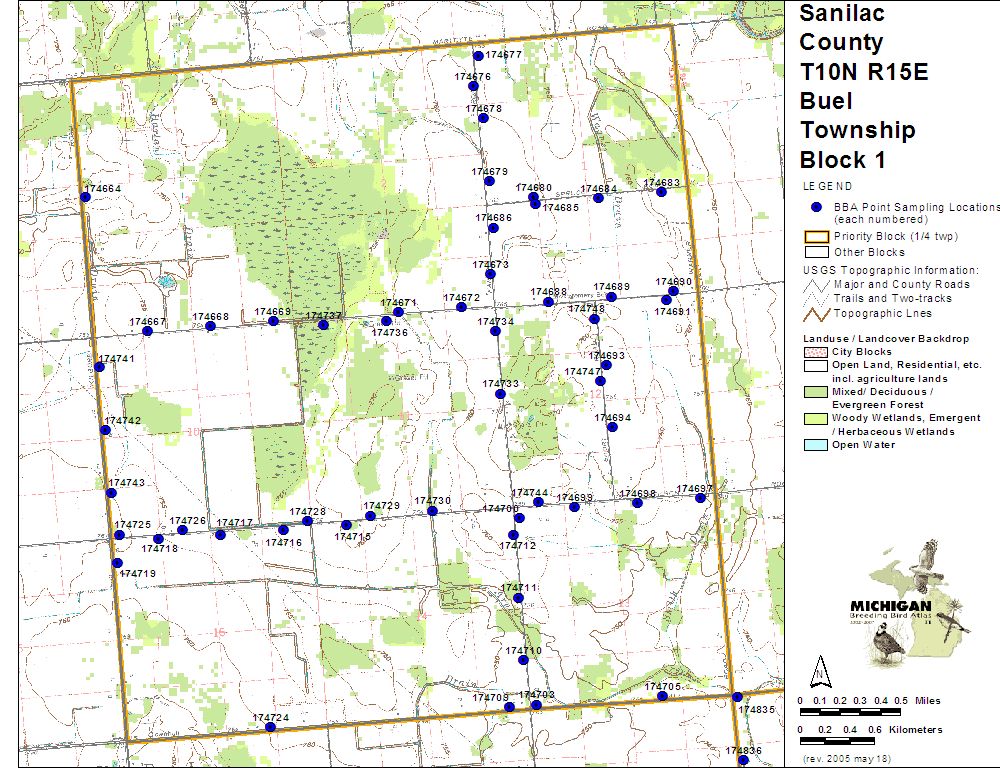The height and width of the screenshot is (768, 1000).
Task: Click the Mixed/Deciduous Forest green swatch
Action: 816,391
